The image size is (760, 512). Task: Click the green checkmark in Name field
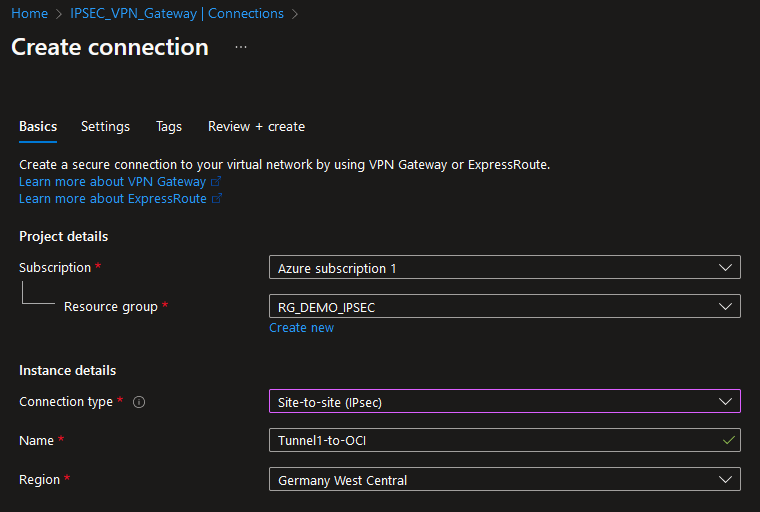pos(727,440)
